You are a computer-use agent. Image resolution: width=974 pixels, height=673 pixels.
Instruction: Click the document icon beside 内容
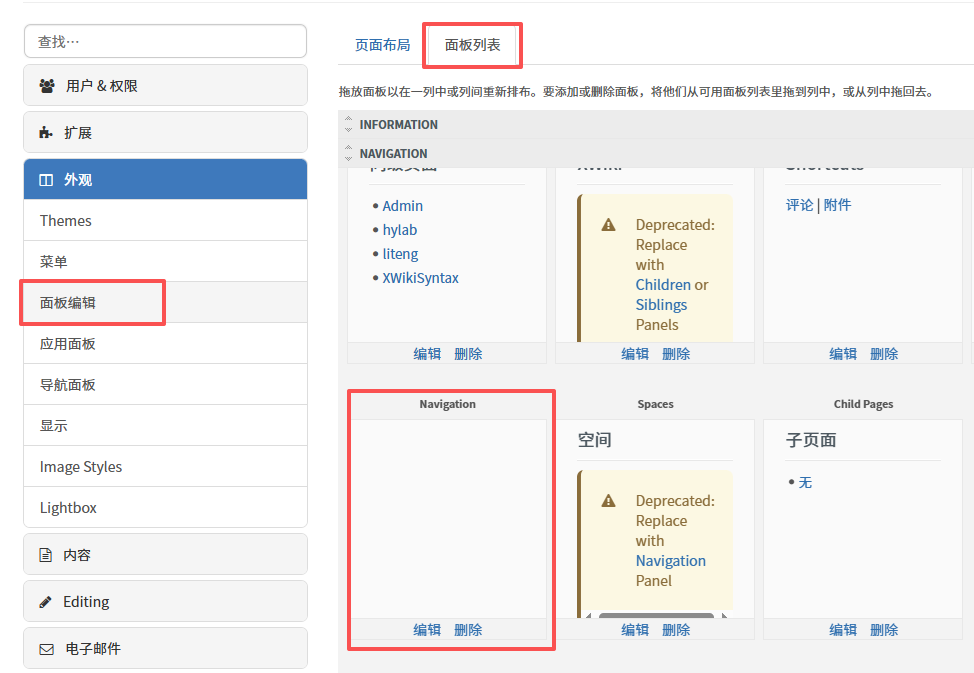(x=46, y=555)
